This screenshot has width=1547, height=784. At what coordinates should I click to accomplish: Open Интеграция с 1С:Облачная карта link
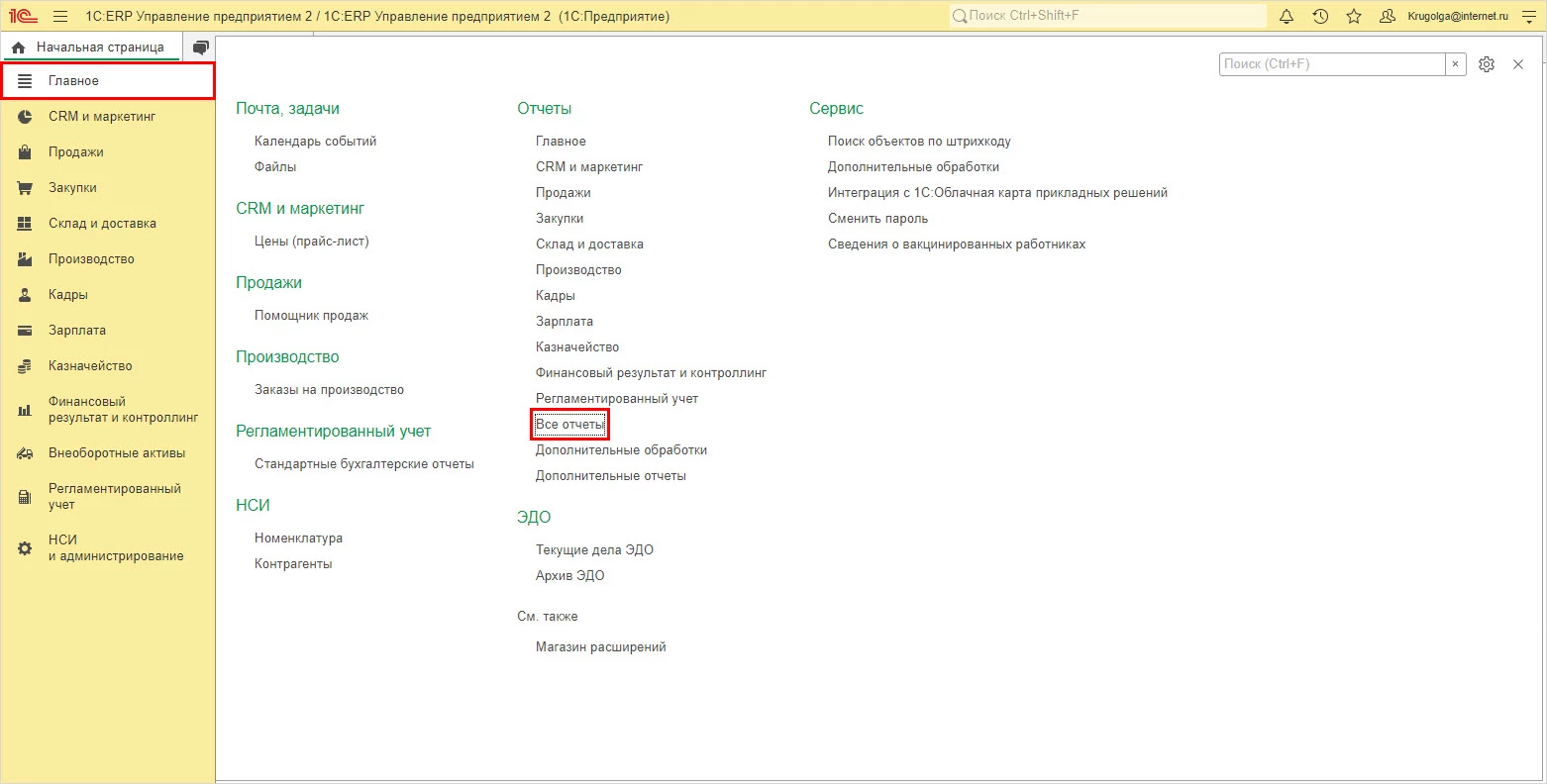(998, 193)
